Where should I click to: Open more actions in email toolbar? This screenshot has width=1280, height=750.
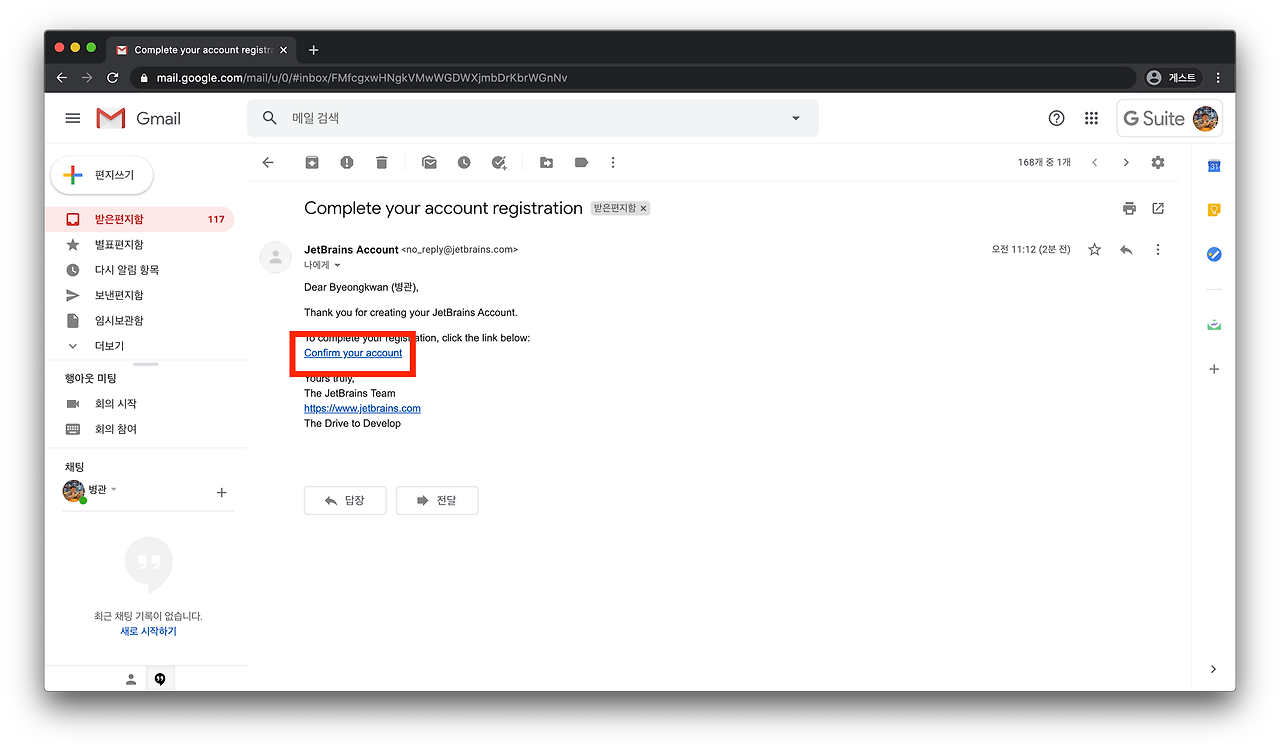tap(613, 162)
